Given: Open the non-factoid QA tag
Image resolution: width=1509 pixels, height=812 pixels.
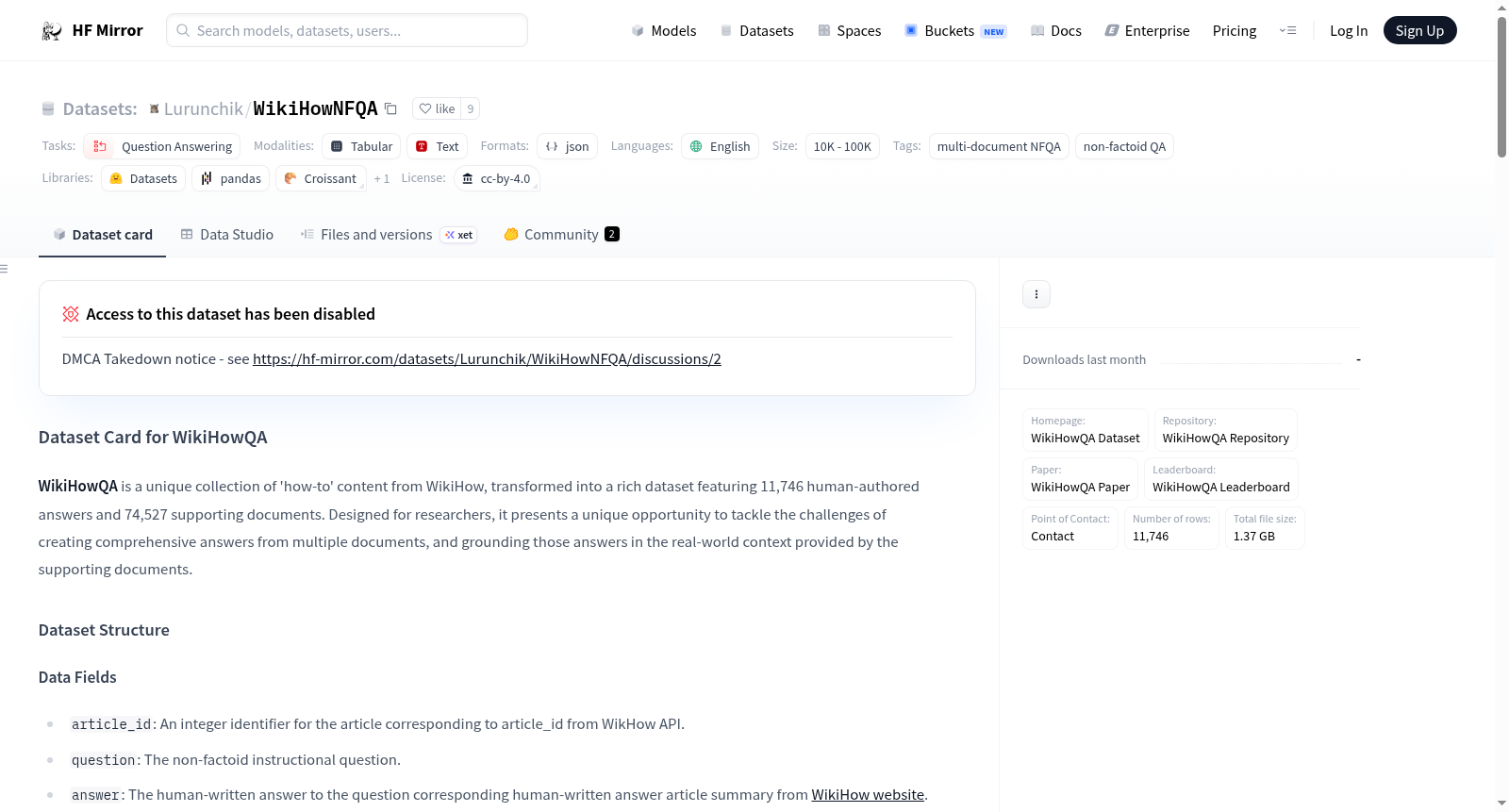Looking at the screenshot, I should (x=1124, y=146).
